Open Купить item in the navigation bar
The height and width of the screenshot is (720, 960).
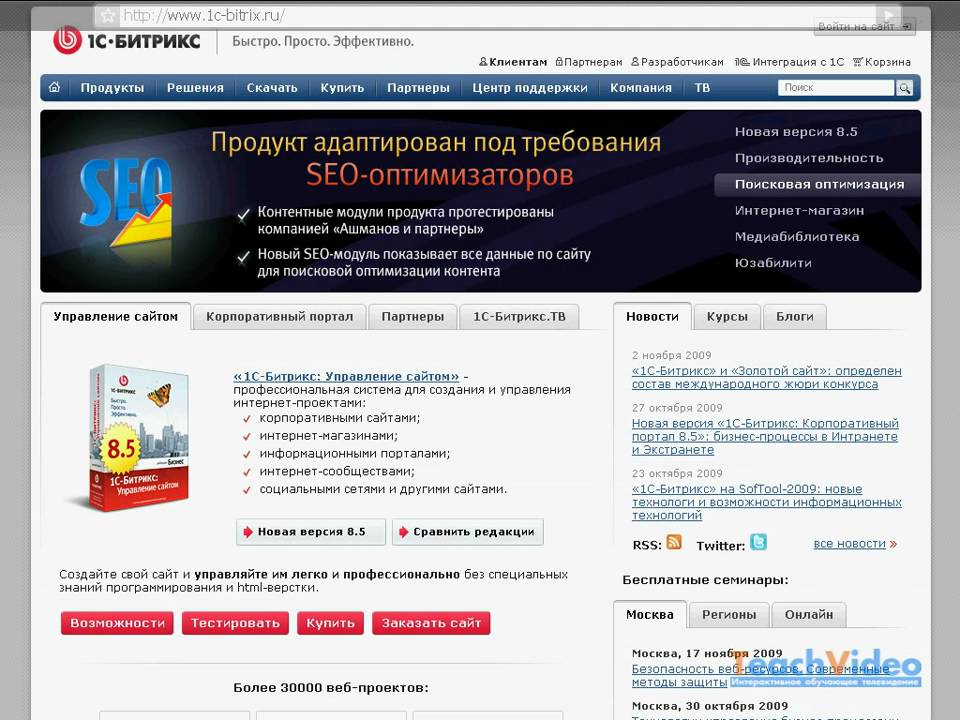coord(342,88)
